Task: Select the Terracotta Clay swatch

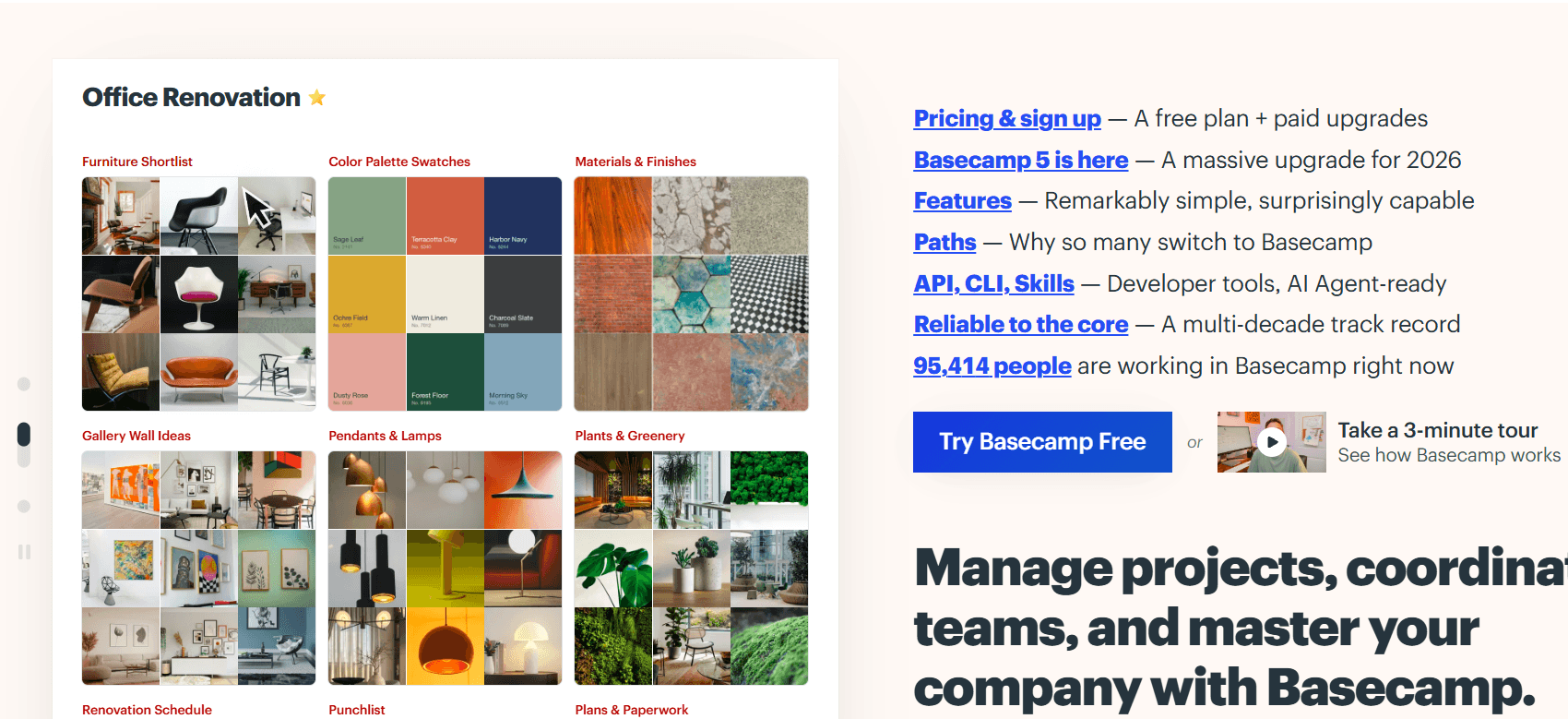Action: pos(445,216)
